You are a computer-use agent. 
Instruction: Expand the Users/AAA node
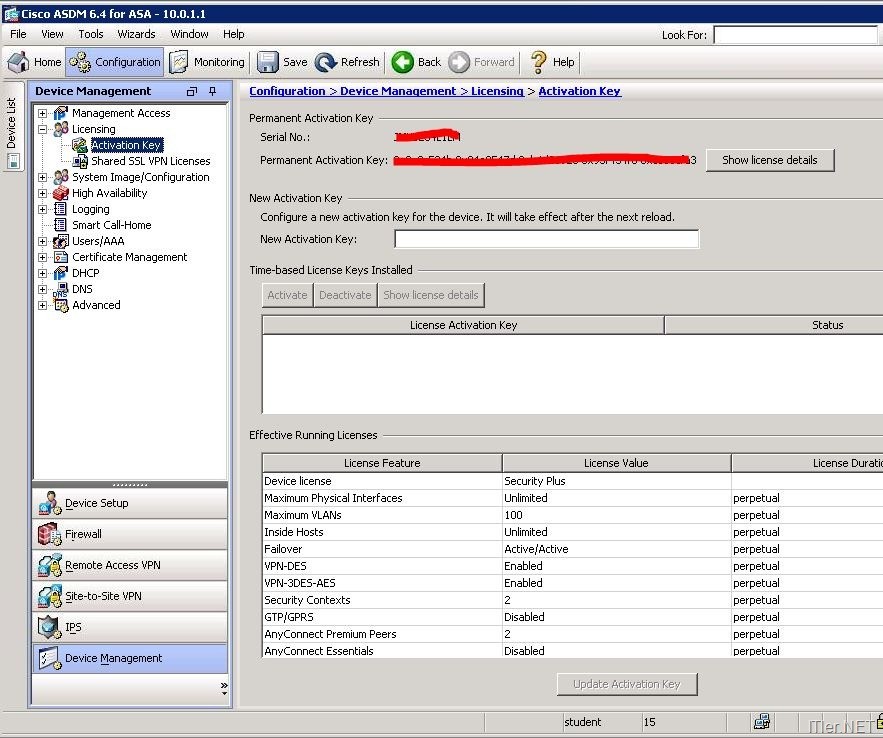tap(42, 241)
